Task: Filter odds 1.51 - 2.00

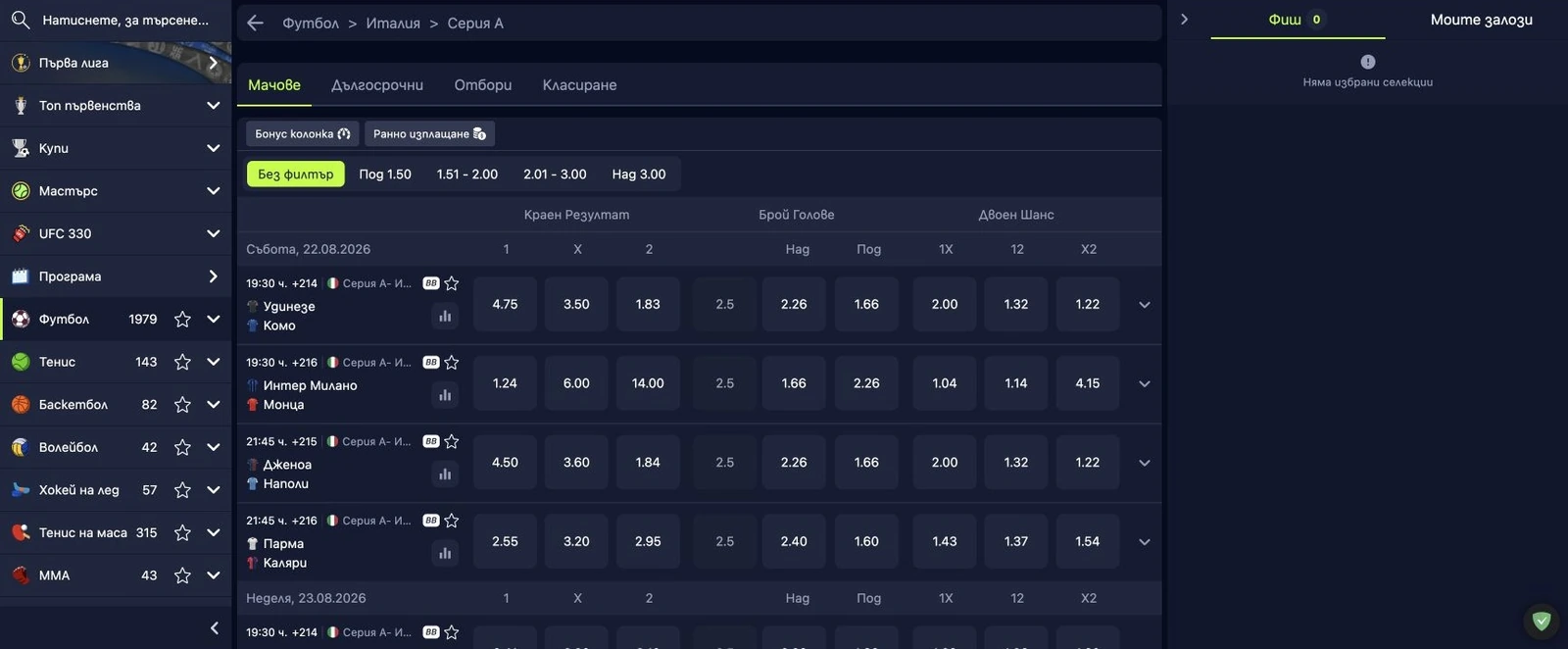Action: 467,175
